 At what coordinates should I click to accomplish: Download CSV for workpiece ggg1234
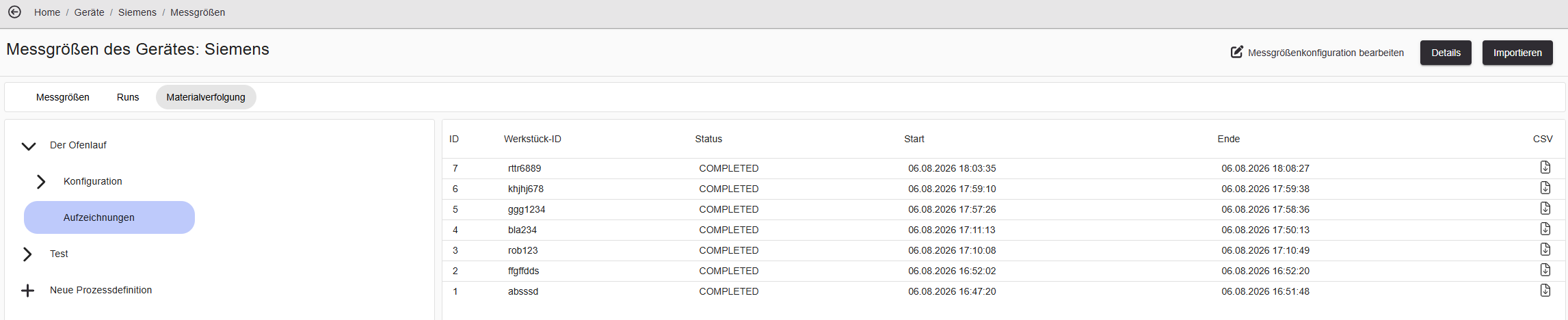click(x=1545, y=209)
